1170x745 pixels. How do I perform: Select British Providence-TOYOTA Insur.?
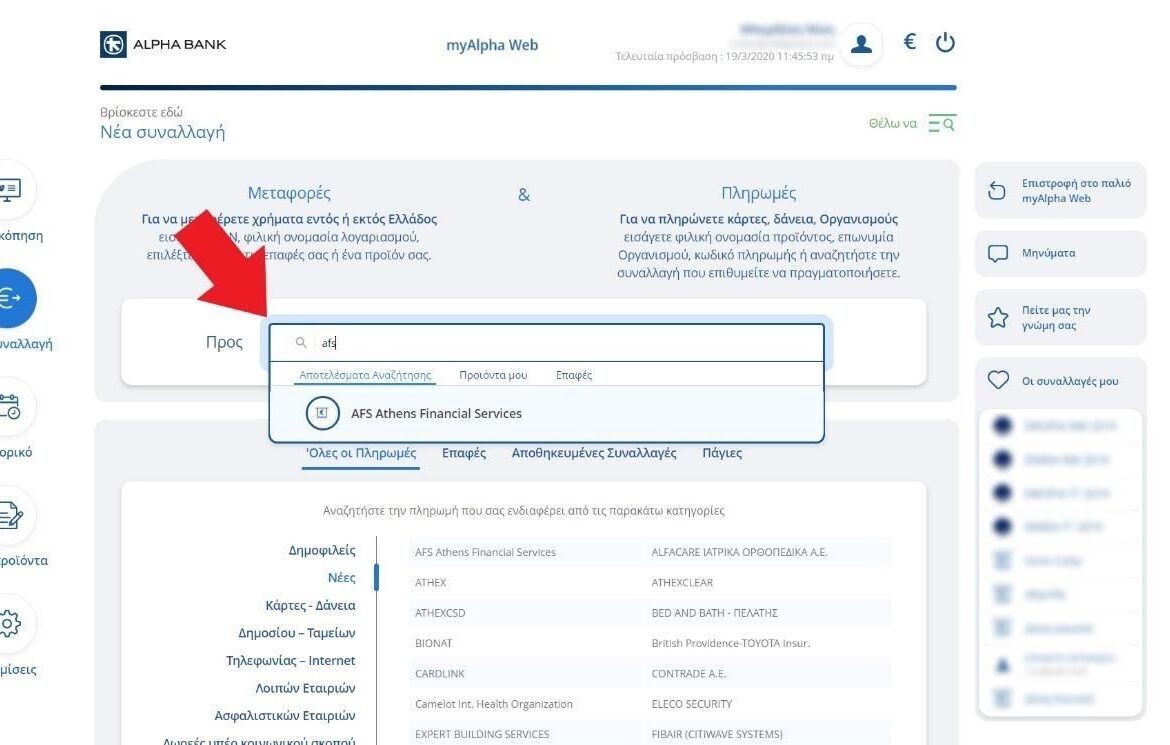tap(731, 643)
